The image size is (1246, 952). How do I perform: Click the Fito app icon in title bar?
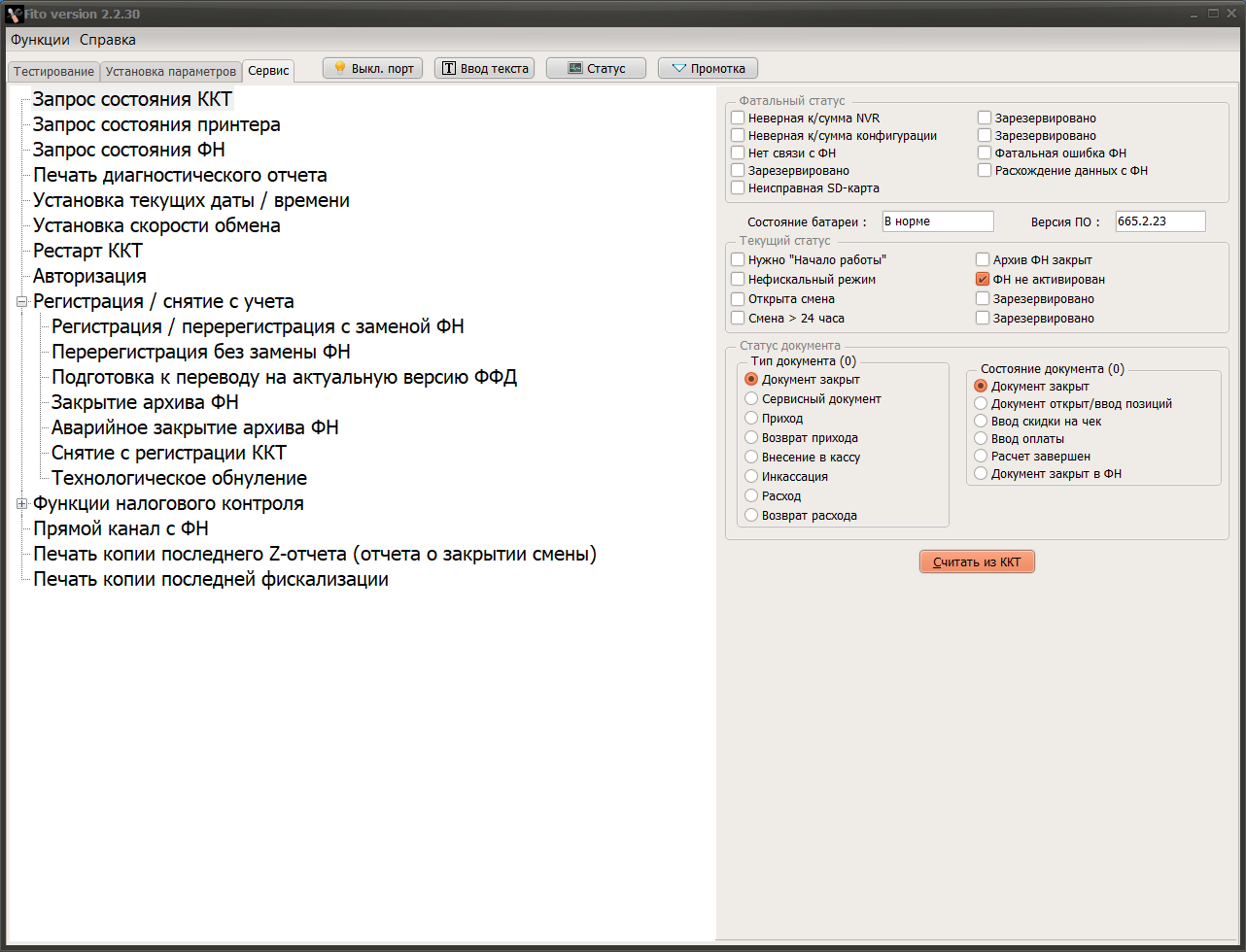tap(15, 15)
